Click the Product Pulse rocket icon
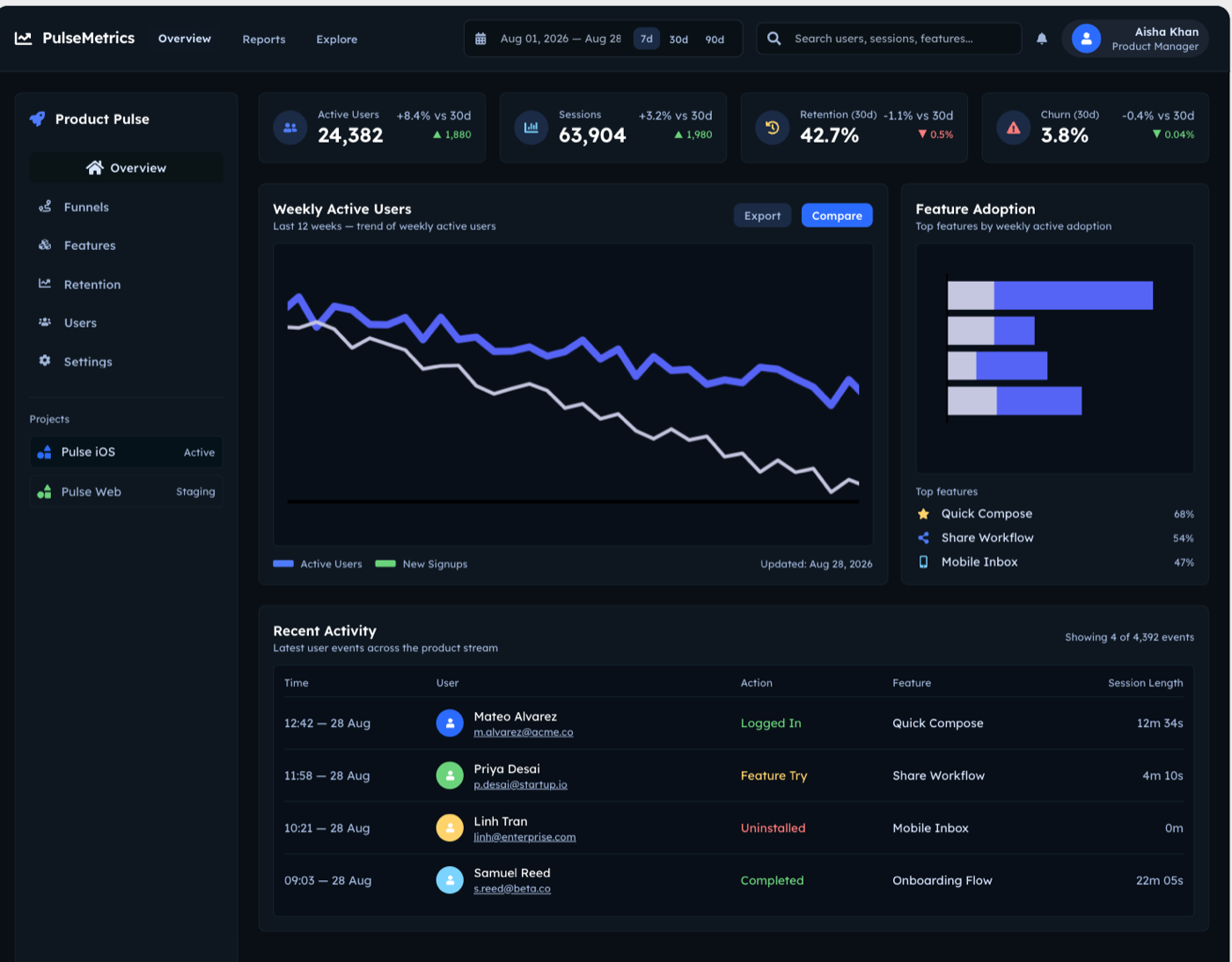The width and height of the screenshot is (1232, 962). (37, 119)
